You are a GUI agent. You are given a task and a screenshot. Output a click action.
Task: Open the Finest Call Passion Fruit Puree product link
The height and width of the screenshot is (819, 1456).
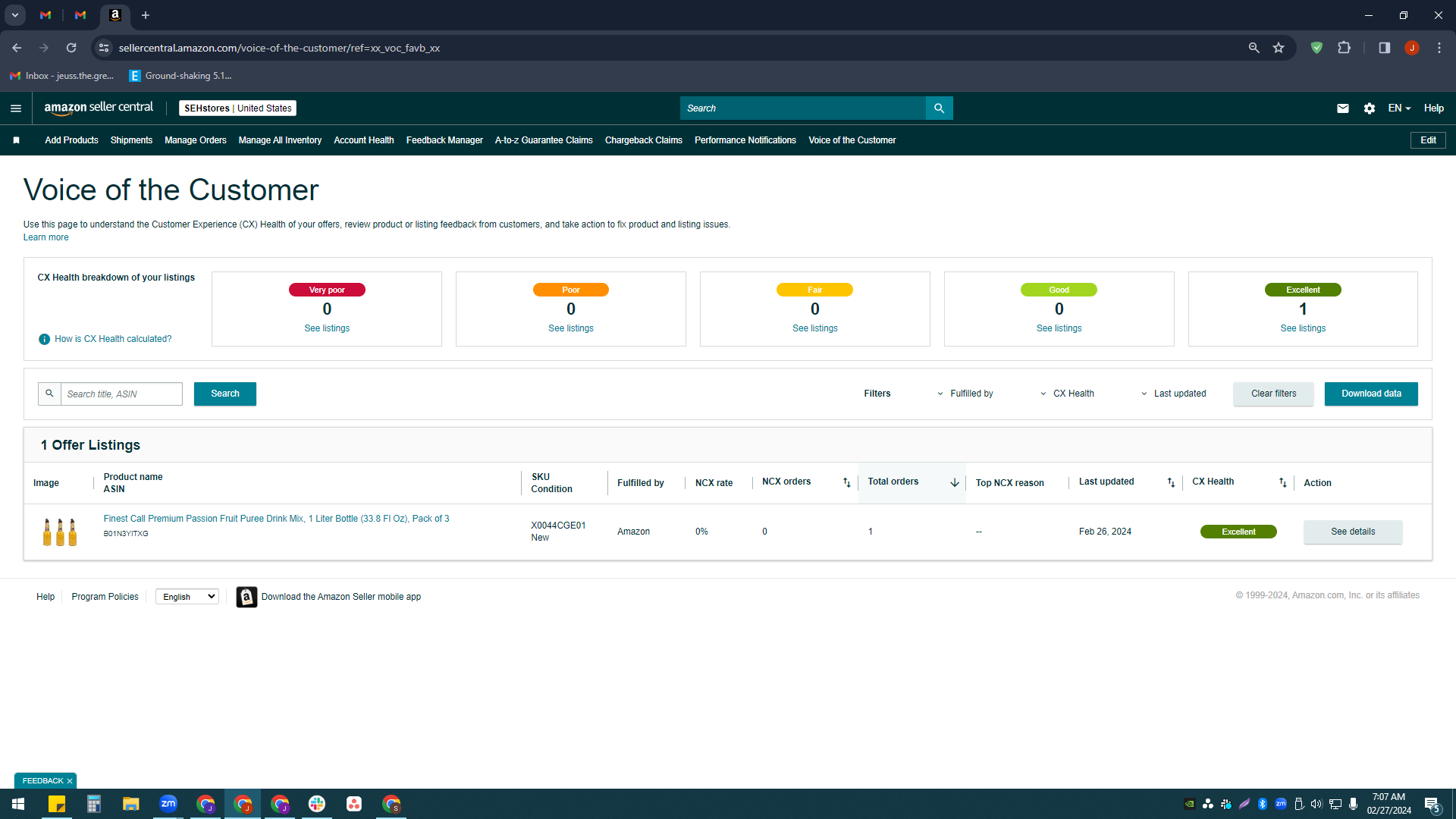click(276, 519)
